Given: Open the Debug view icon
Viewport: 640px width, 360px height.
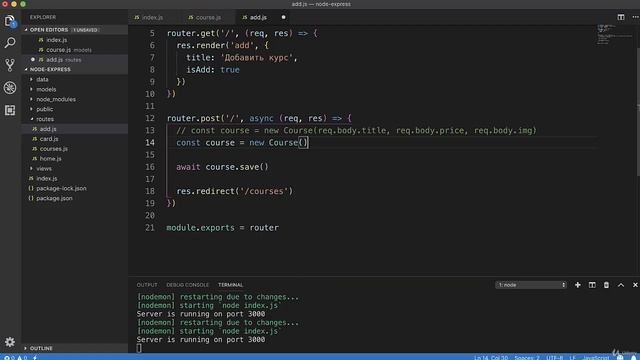Looking at the screenshot, I should 10,87.
